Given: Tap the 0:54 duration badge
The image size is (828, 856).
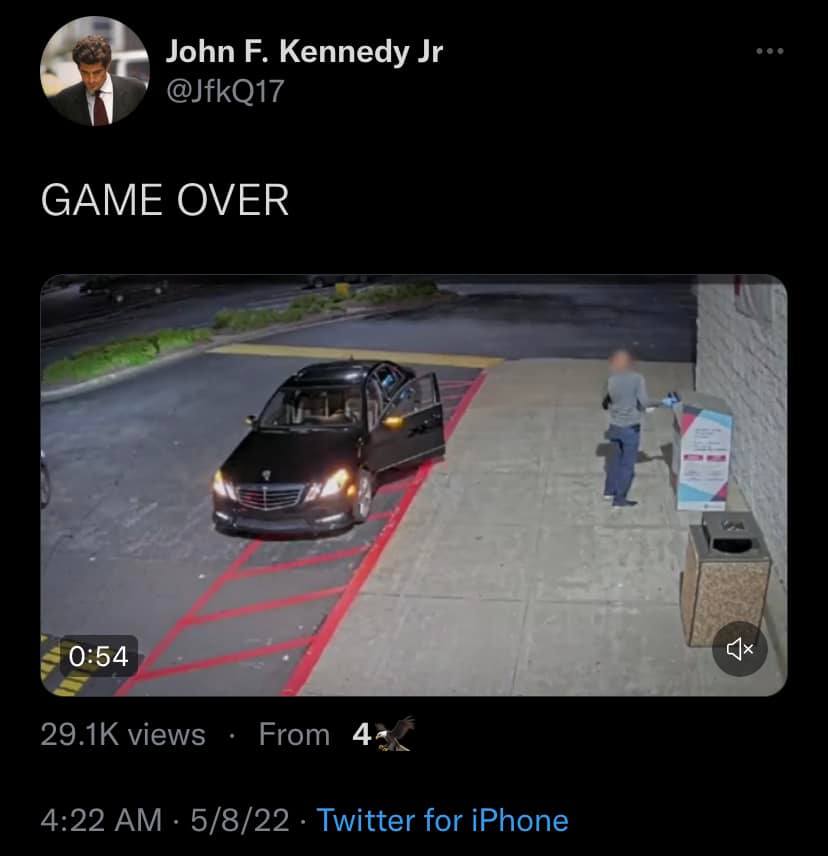Looking at the screenshot, I should (98, 656).
